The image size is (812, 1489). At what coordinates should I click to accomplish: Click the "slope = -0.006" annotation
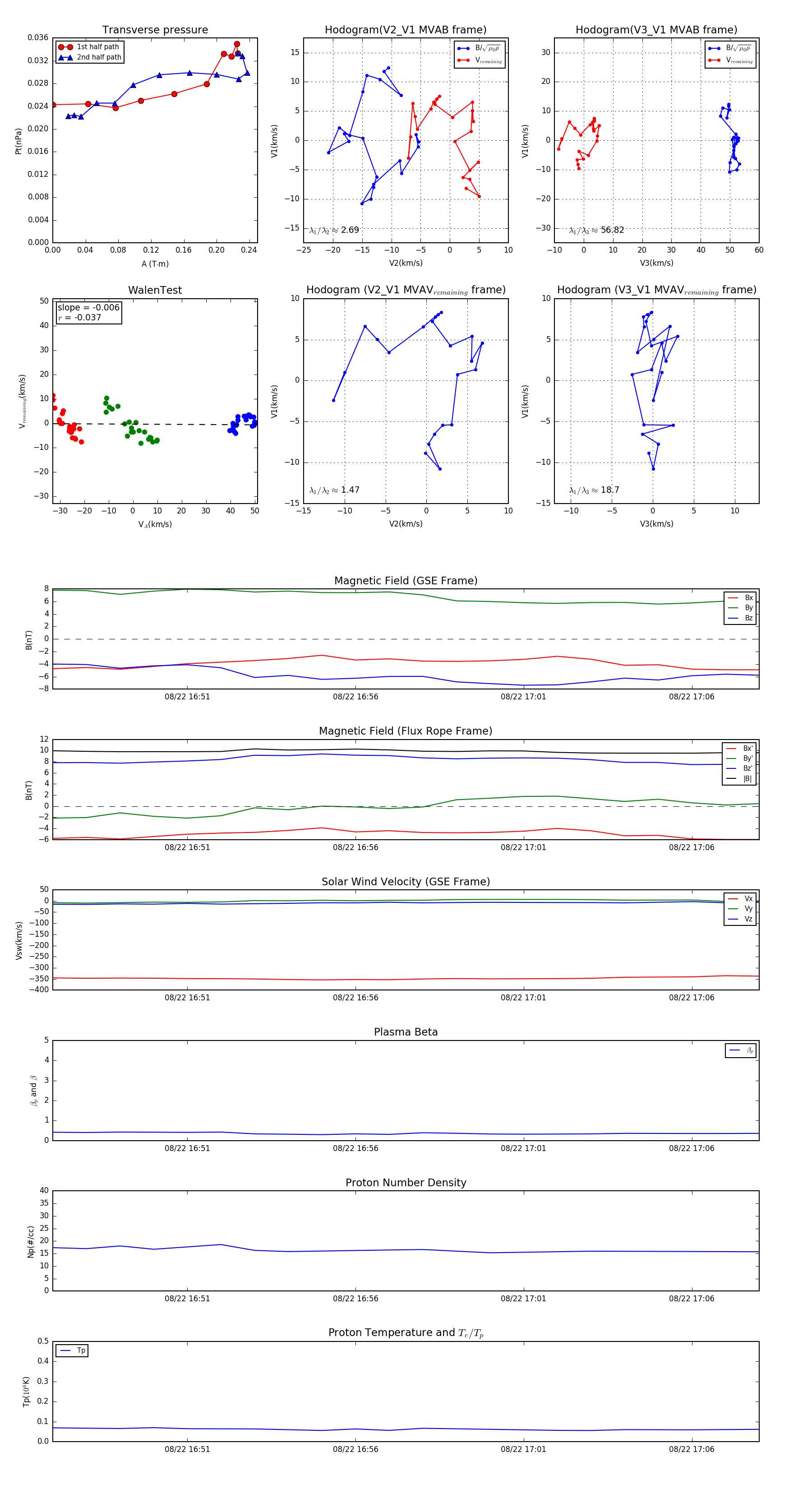point(88,308)
